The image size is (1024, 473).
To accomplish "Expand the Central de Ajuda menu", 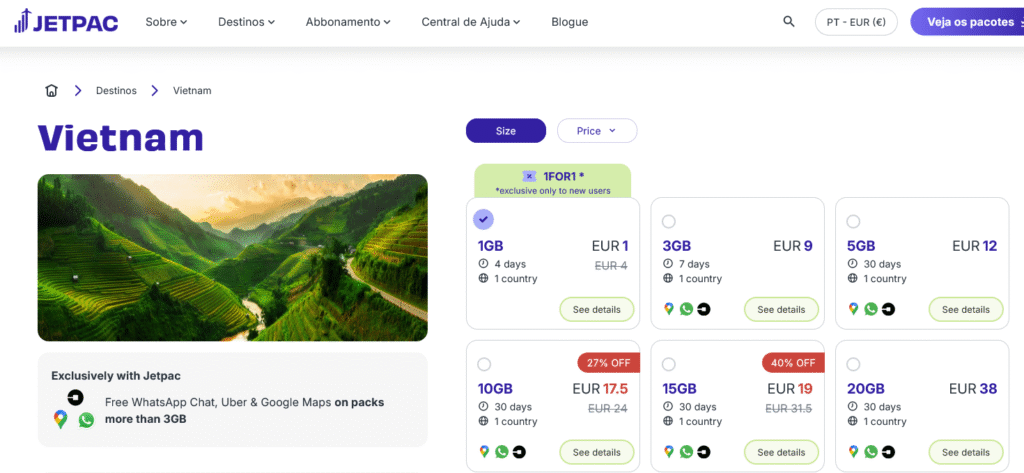I will 471,22.
